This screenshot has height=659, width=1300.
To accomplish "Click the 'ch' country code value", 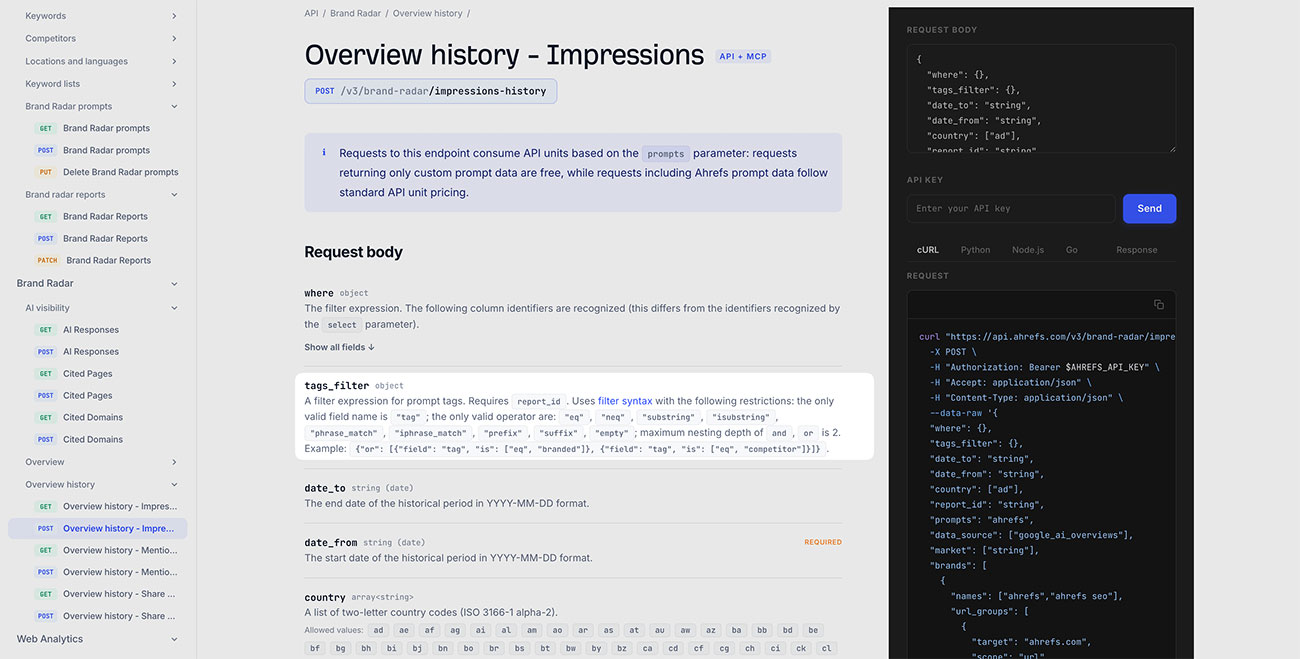I will 750,648.
